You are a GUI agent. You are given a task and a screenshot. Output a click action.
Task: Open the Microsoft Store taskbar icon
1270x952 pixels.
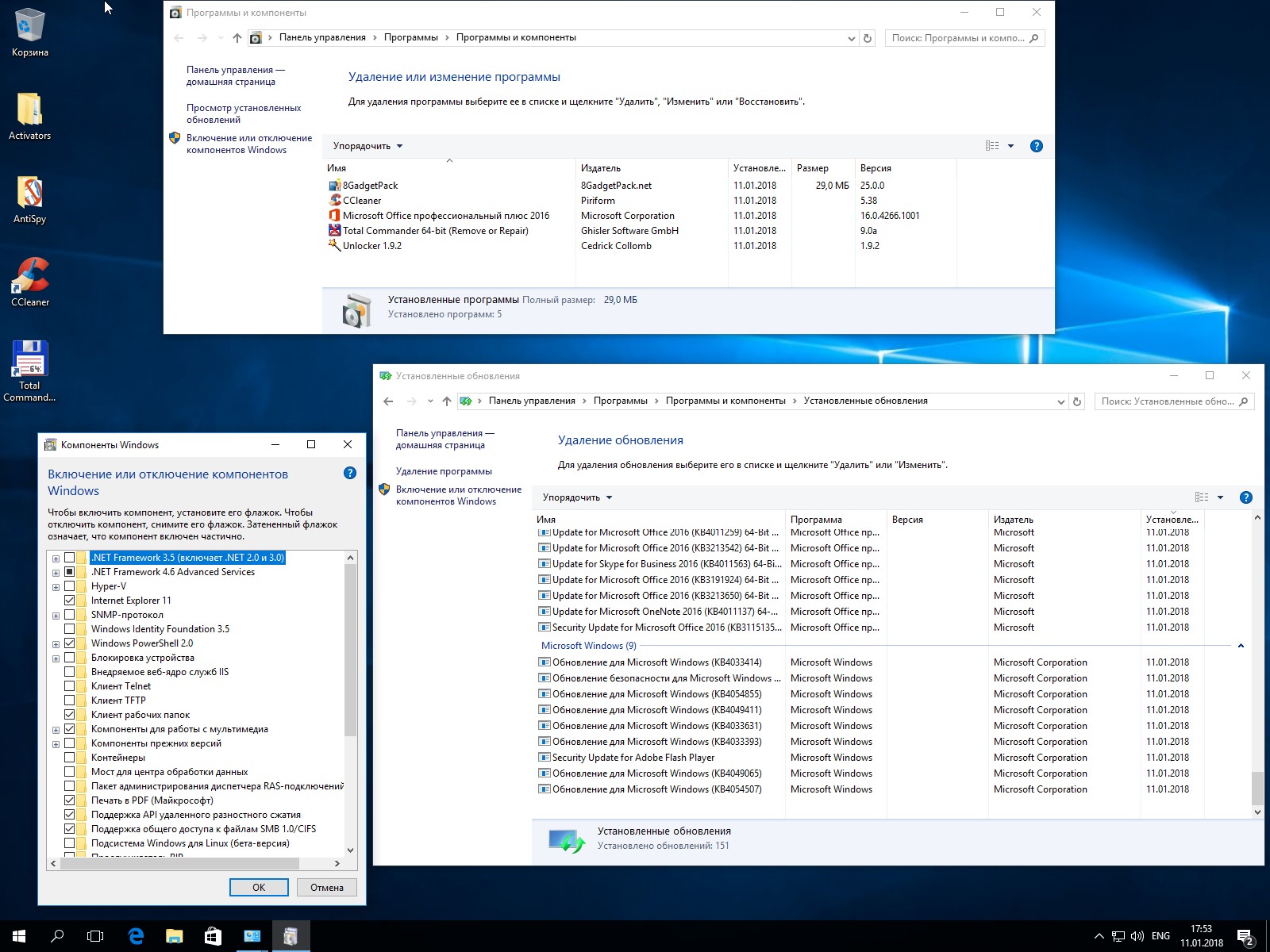click(x=213, y=936)
